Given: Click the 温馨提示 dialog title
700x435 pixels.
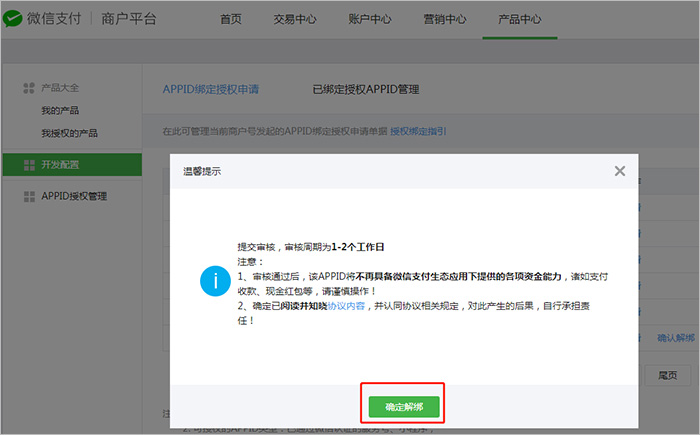Looking at the screenshot, I should 202,171.
